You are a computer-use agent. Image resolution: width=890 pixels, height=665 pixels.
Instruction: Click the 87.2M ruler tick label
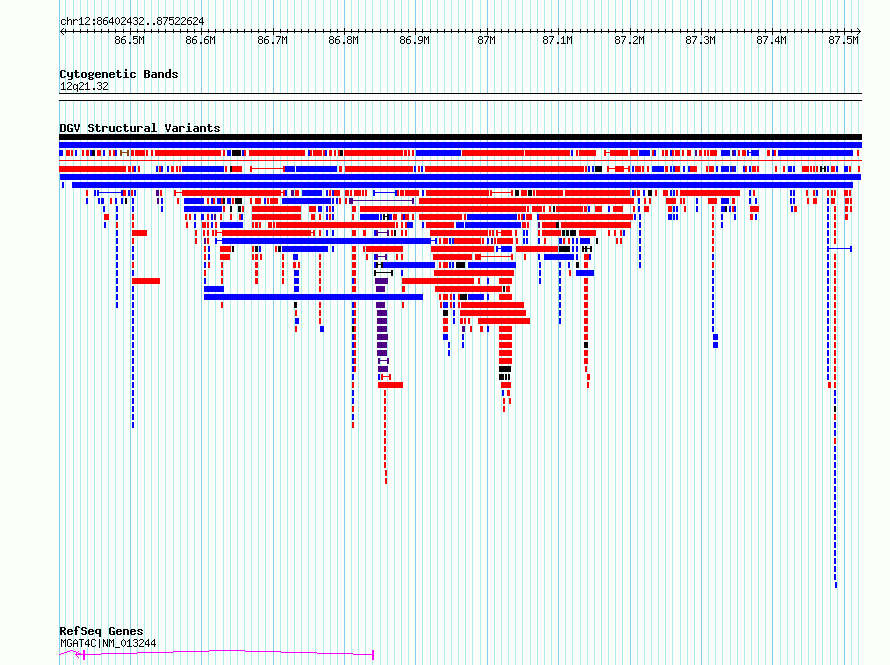click(629, 40)
